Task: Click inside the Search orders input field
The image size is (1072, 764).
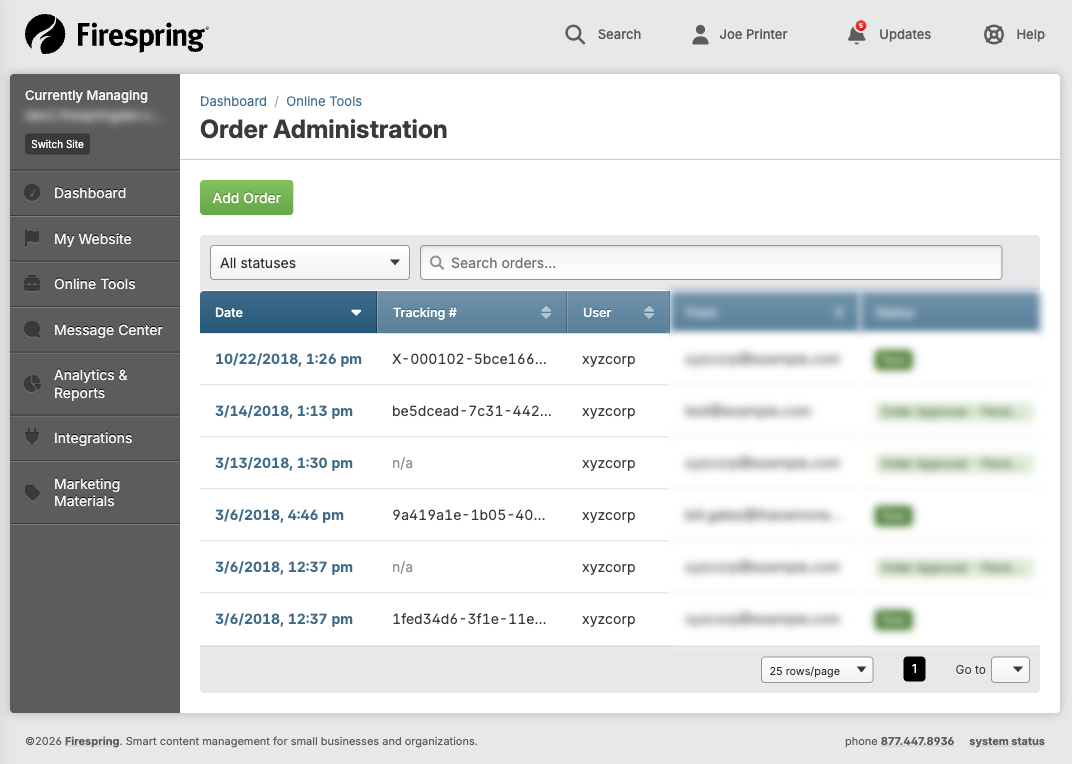Action: 711,263
